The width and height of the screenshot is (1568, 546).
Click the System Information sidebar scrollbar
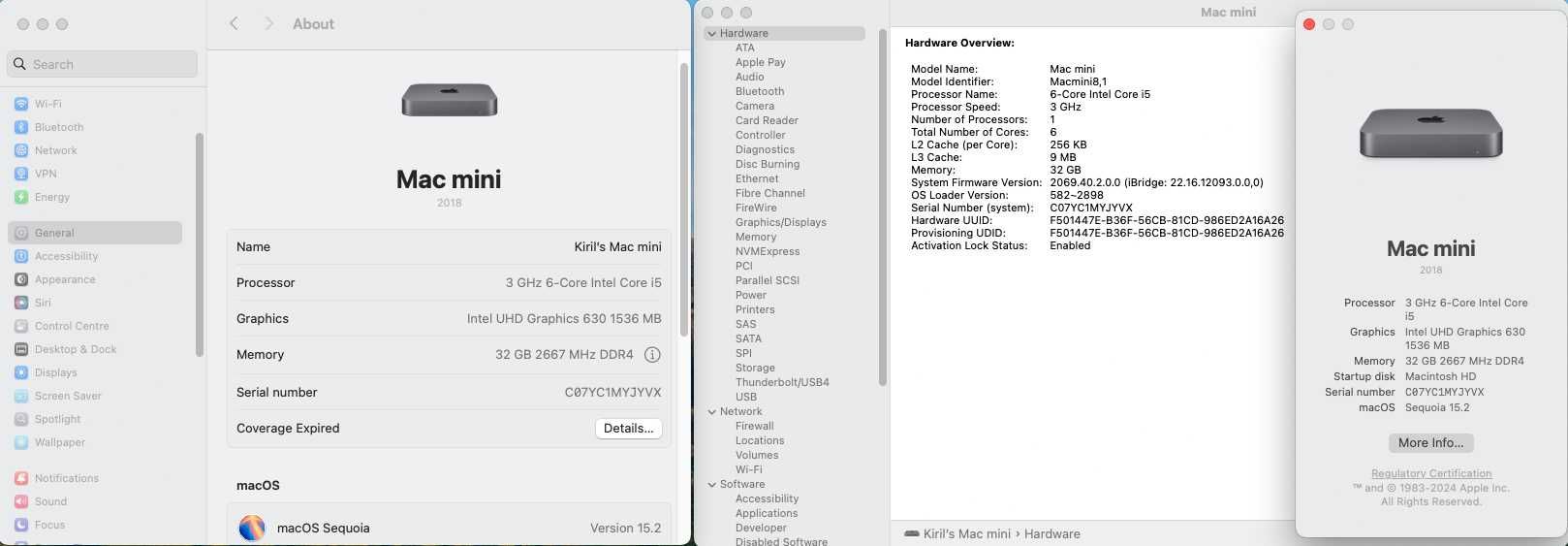pos(883,207)
